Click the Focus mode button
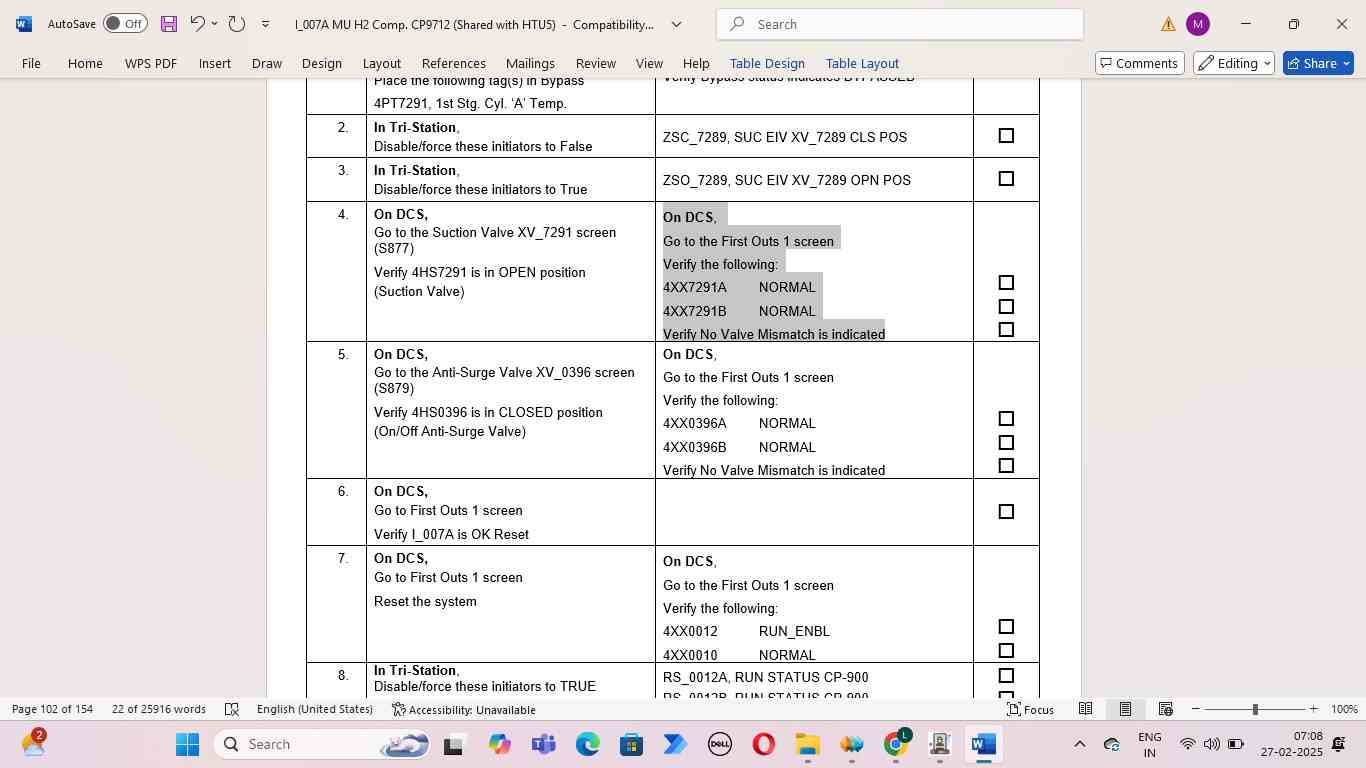 tap(1030, 709)
